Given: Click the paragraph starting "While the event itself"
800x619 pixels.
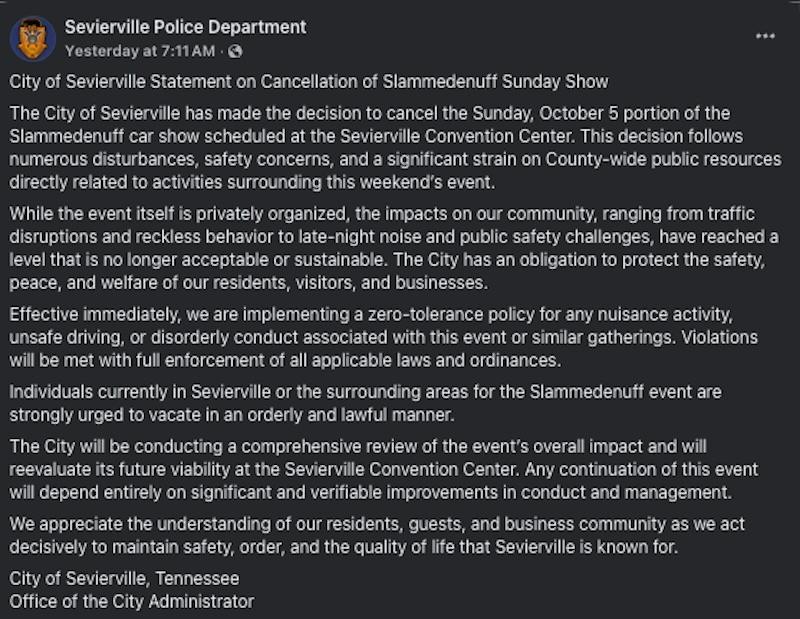Looking at the screenshot, I should click(x=395, y=248).
